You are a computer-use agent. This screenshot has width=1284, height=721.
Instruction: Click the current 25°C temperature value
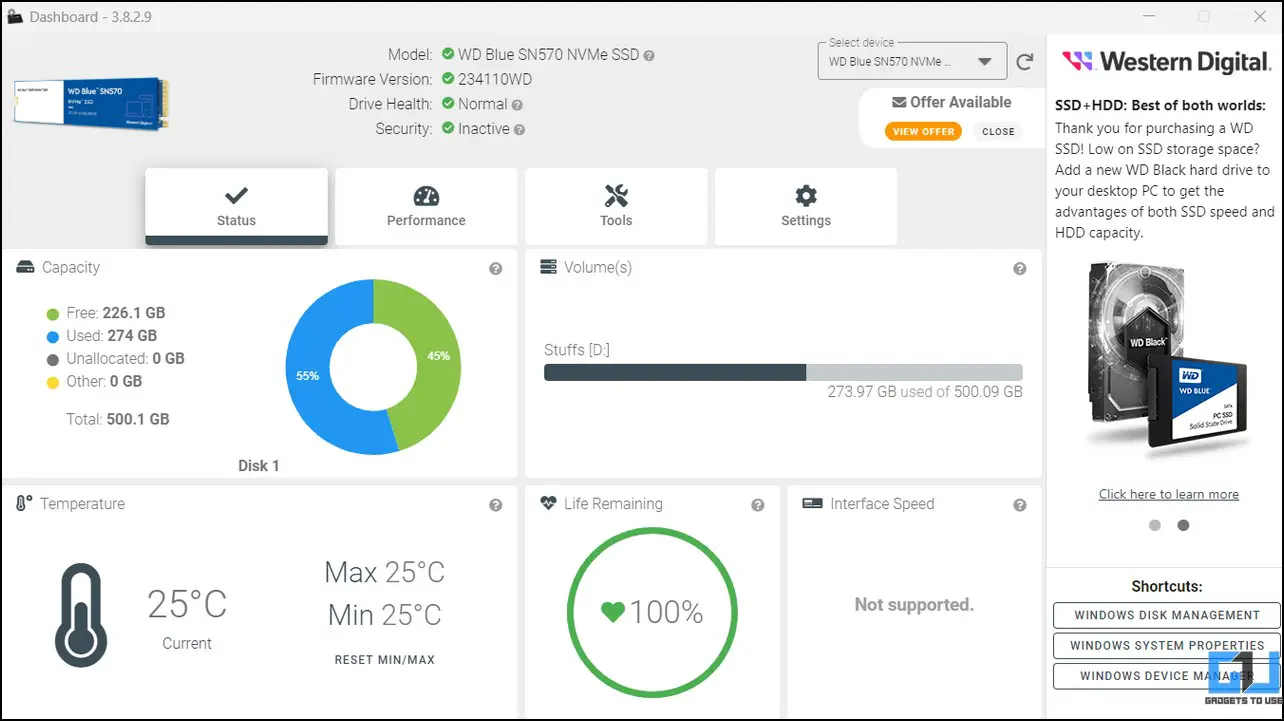187,604
